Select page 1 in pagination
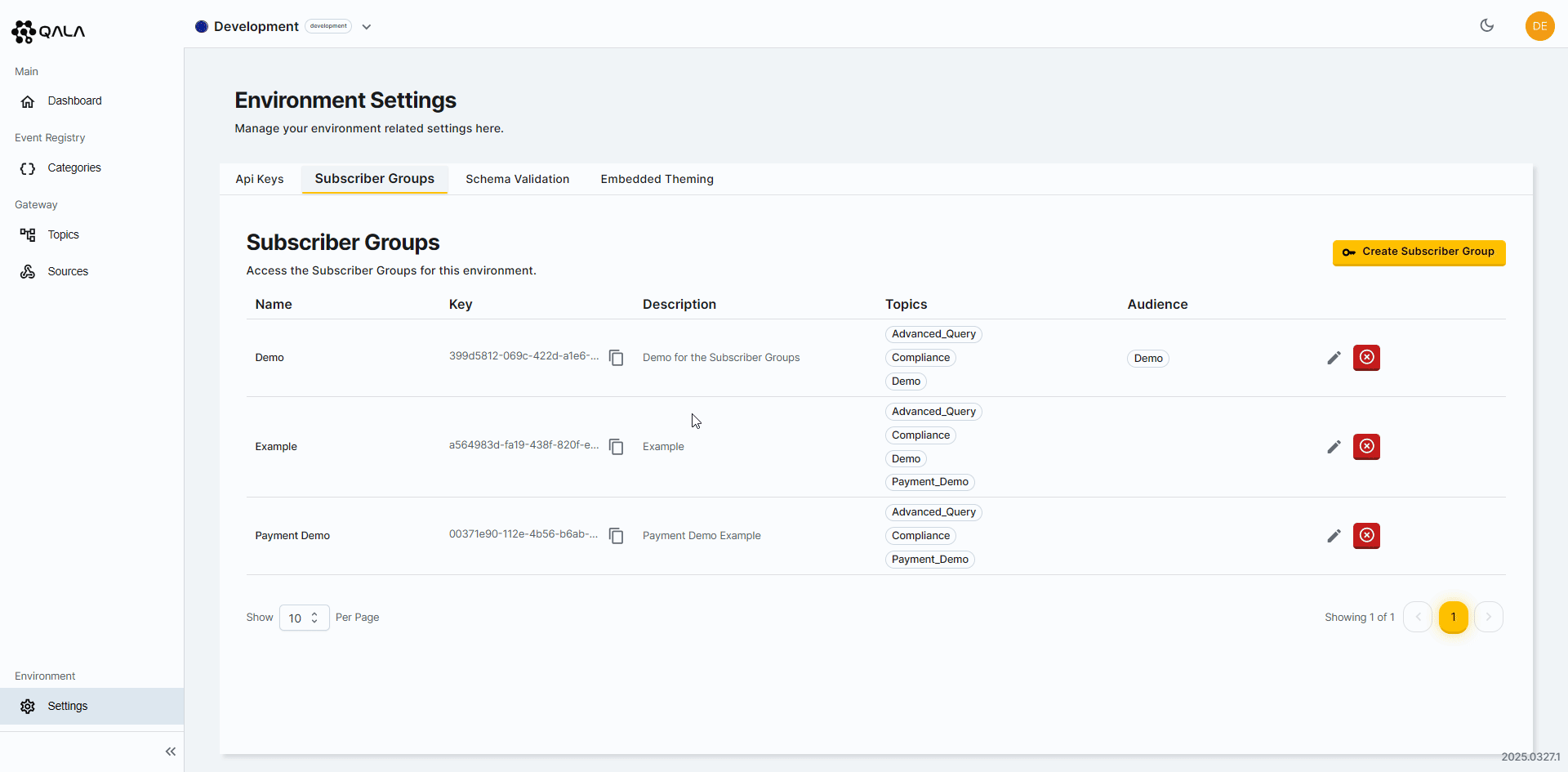Viewport: 1568px width, 772px height. click(x=1453, y=618)
